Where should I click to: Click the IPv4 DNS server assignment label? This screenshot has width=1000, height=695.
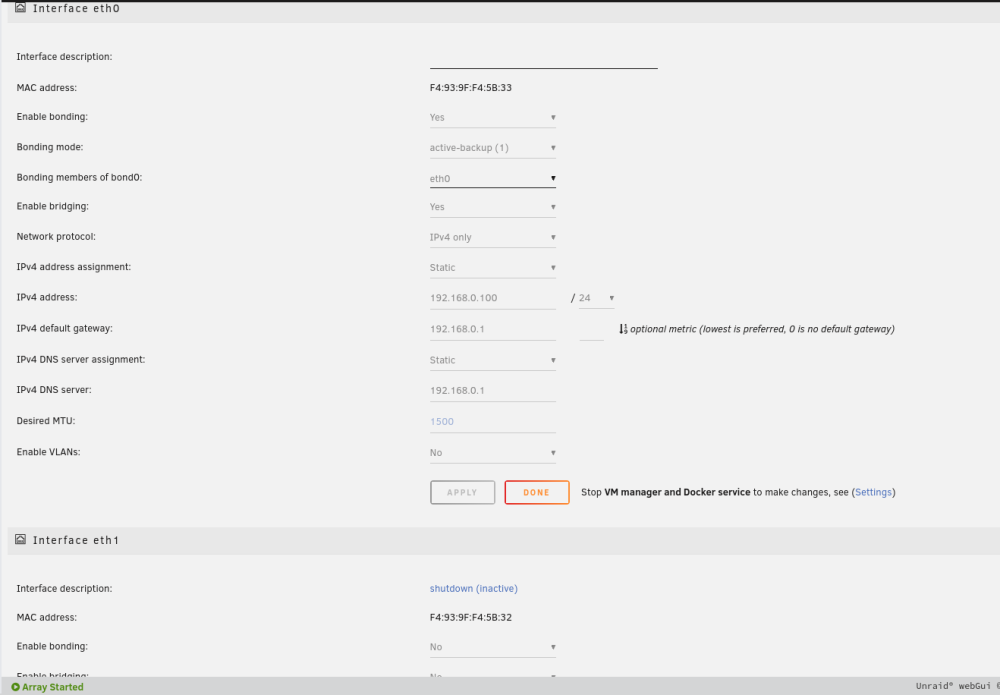coord(81,360)
